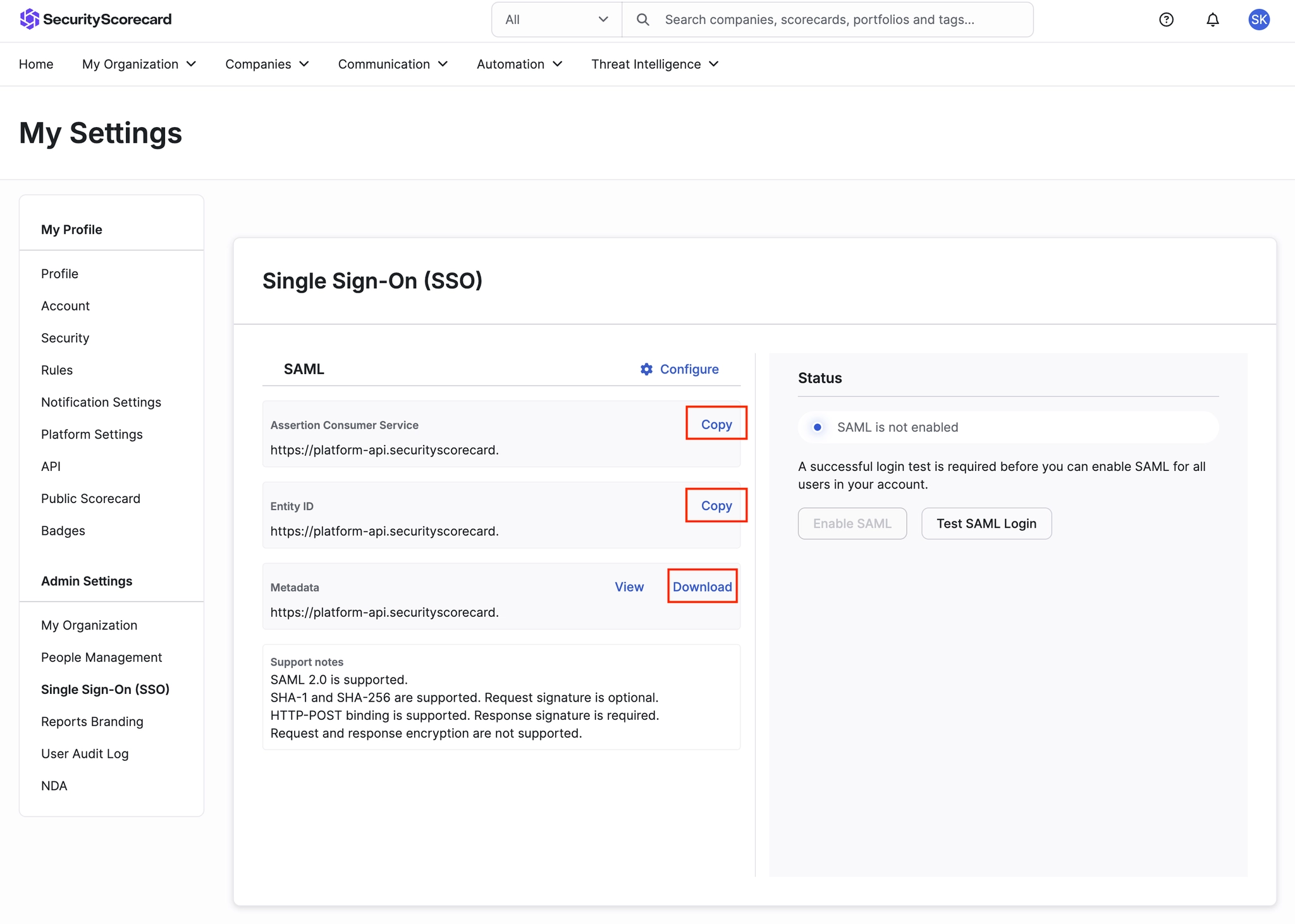Click the search magnifier icon
Viewport: 1295px width, 924px height.
tap(642, 20)
